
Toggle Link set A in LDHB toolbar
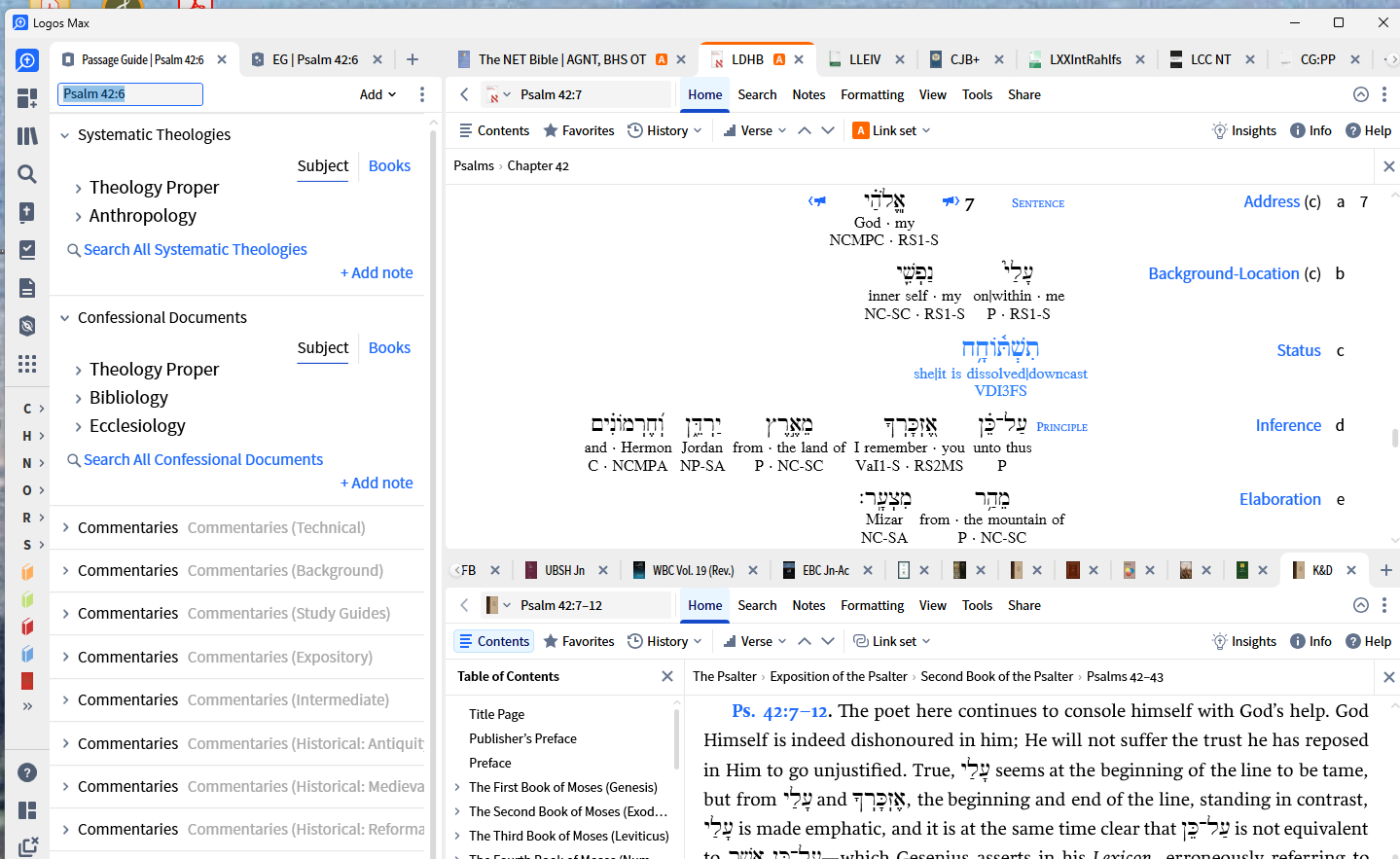(892, 131)
